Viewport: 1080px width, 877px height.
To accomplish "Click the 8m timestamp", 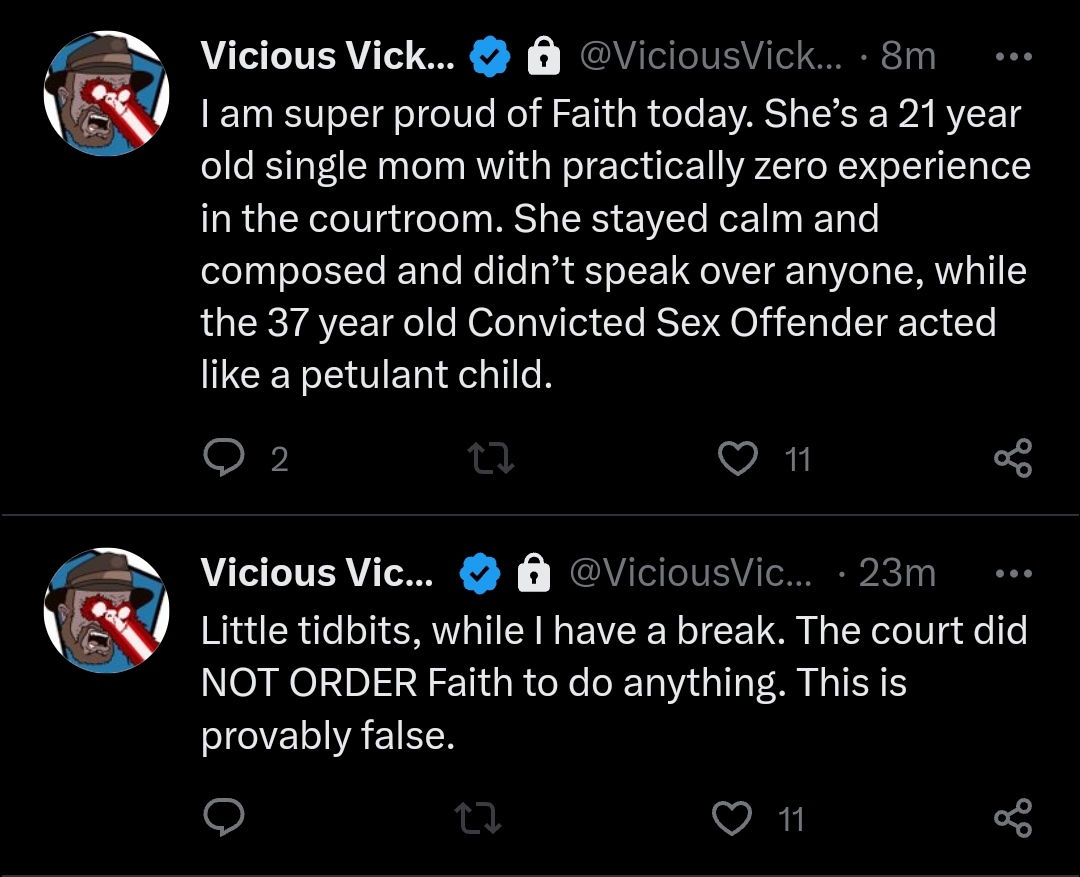I will (908, 56).
